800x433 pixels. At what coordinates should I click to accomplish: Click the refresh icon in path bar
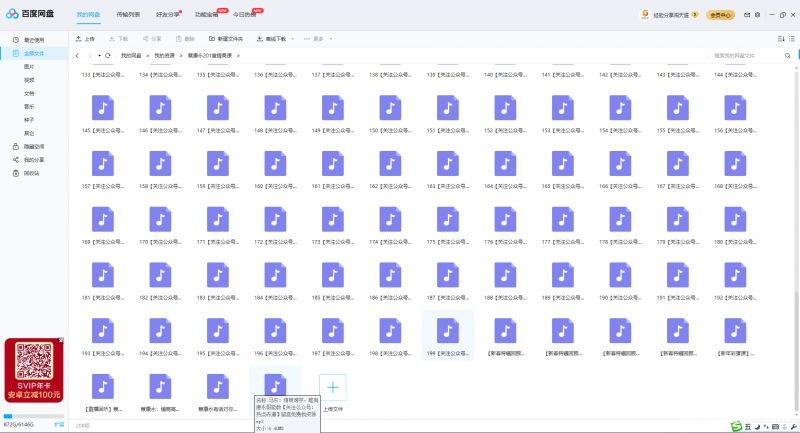[108, 56]
